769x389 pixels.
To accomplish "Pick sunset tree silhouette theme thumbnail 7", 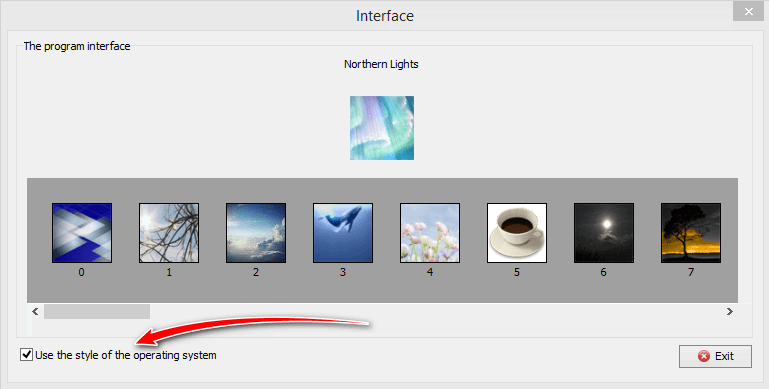I will pos(691,233).
